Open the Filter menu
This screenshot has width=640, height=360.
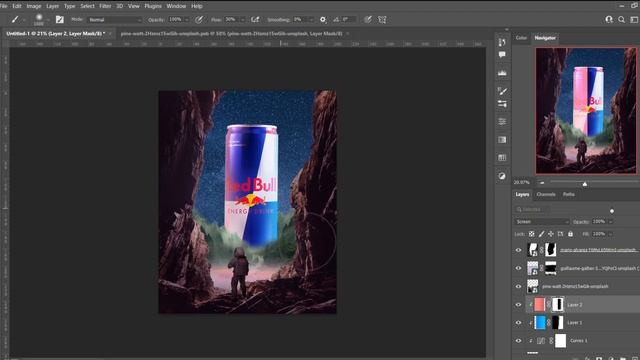point(105,6)
